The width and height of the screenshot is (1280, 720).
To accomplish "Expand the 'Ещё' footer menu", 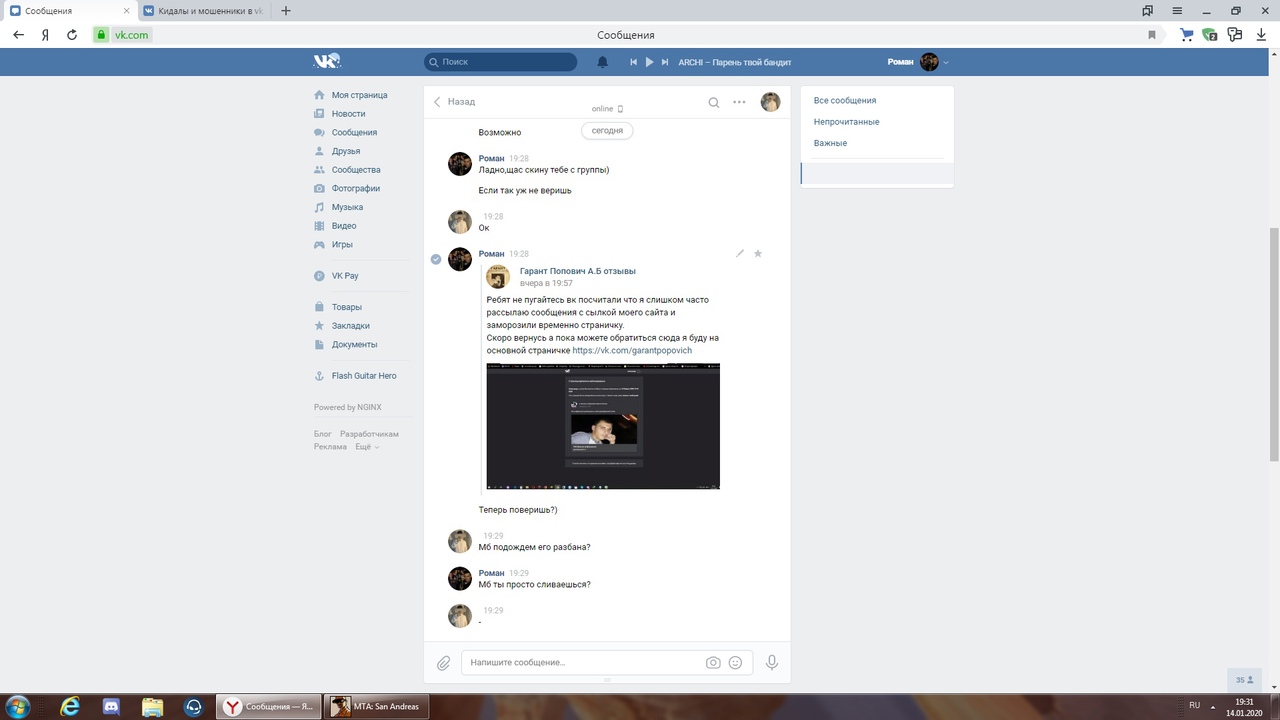I will coord(366,447).
